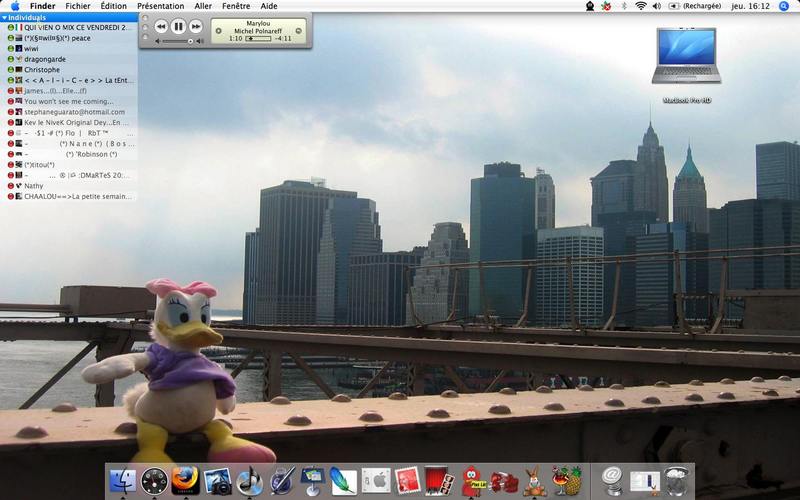800x500 pixels.
Task: Open the Apple menu
Action: [x=14, y=6]
